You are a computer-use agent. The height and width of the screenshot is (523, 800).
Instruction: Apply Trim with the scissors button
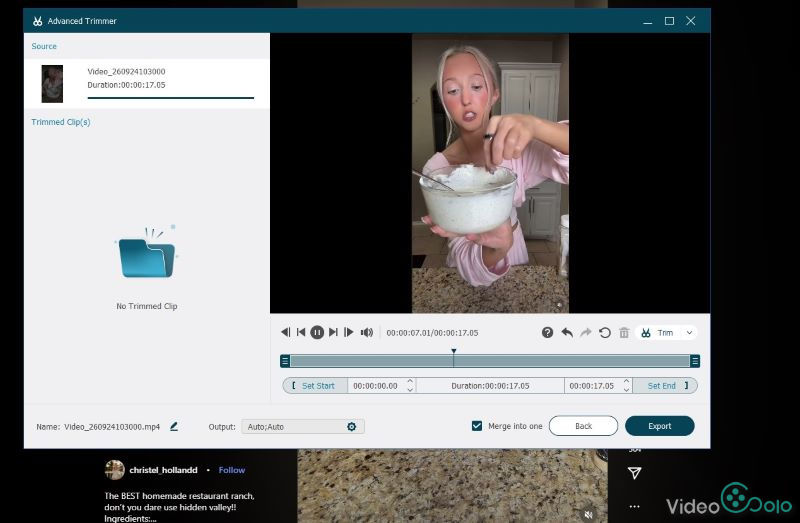click(658, 333)
